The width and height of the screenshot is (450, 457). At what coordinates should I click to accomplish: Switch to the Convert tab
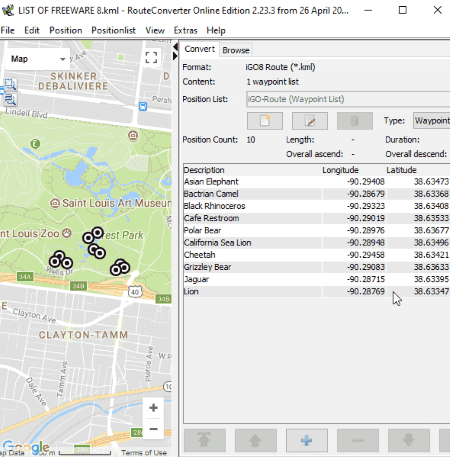click(200, 49)
